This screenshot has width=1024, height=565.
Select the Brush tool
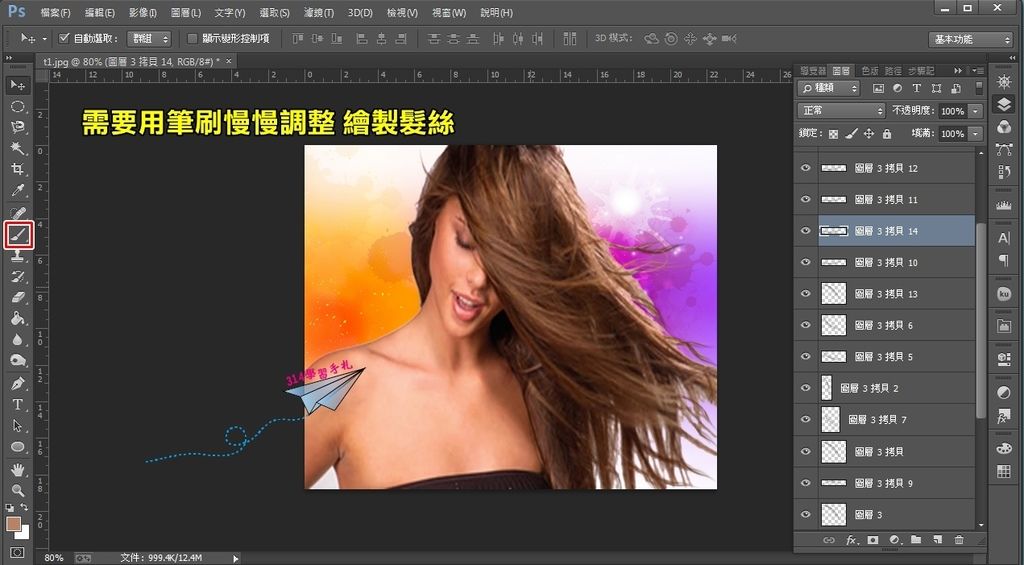tap(18, 234)
